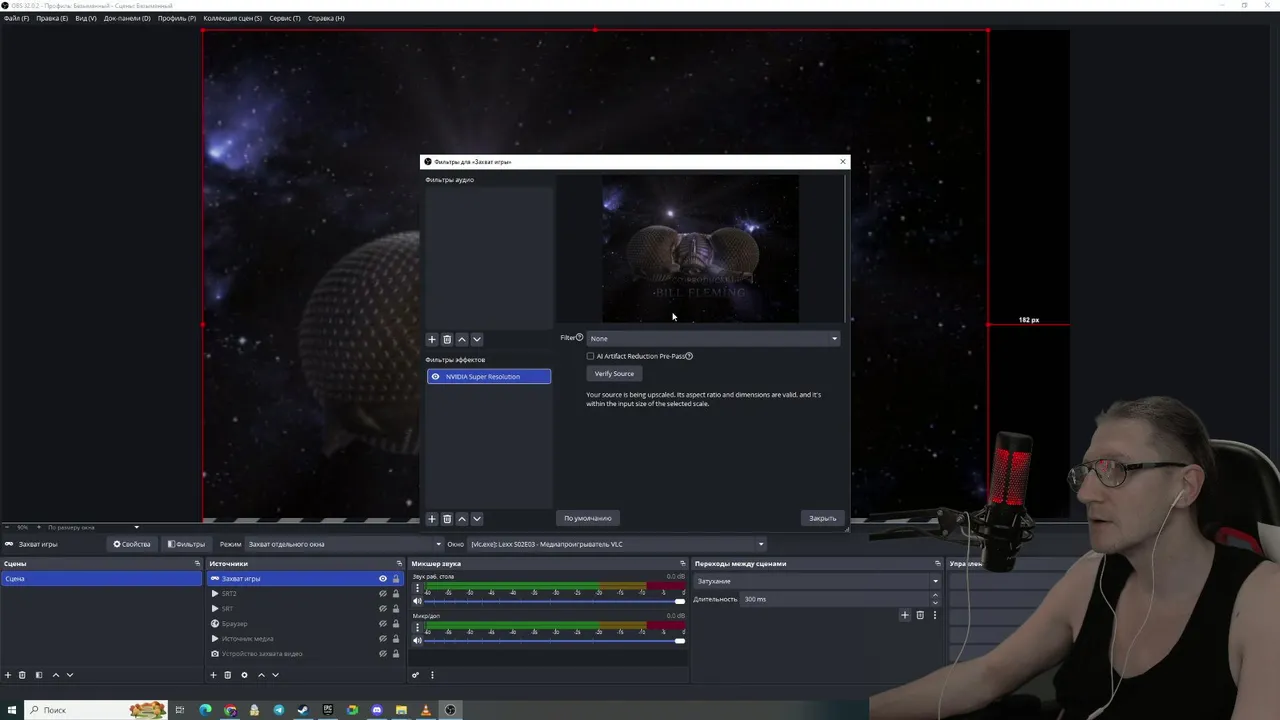Add a new effect filter with plus icon

(432, 518)
